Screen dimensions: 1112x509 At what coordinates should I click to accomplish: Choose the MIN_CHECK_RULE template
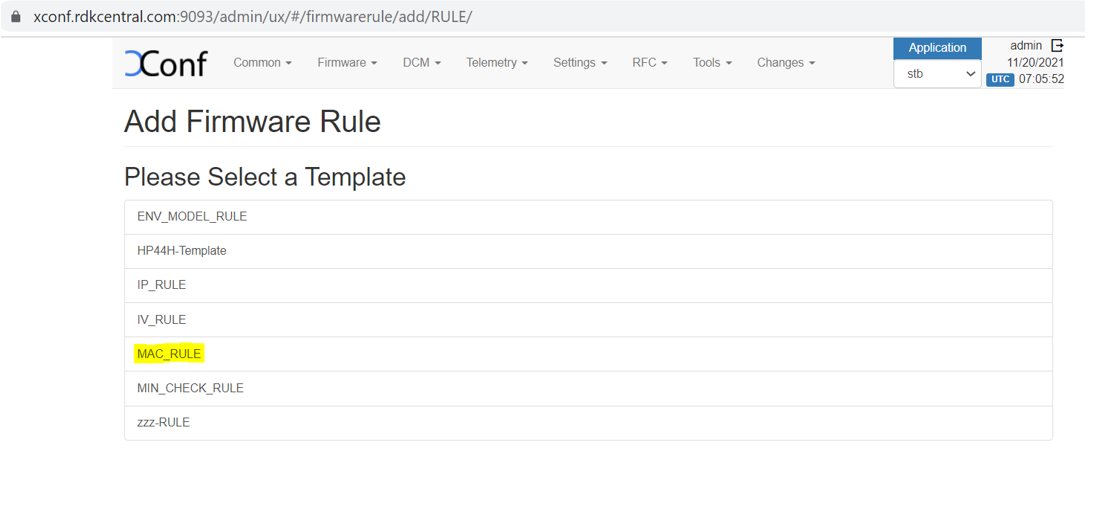[x=190, y=388]
